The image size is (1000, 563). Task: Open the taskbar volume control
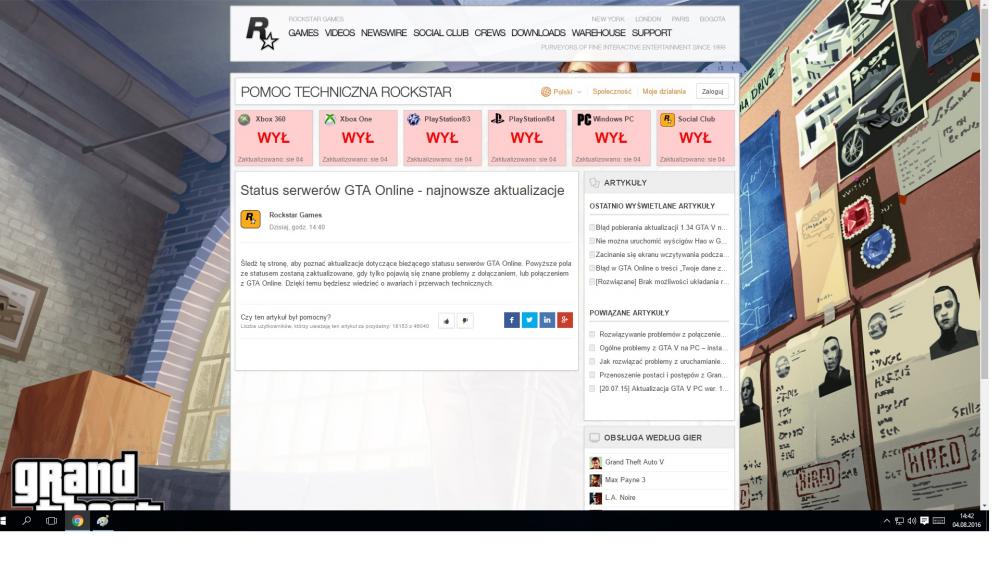tap(912, 521)
